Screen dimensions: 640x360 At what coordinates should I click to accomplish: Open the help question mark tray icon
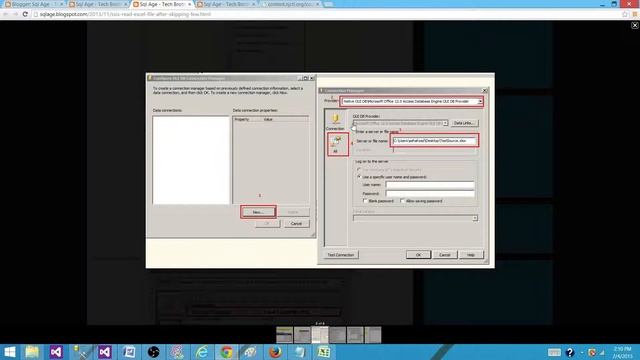tap(570, 352)
